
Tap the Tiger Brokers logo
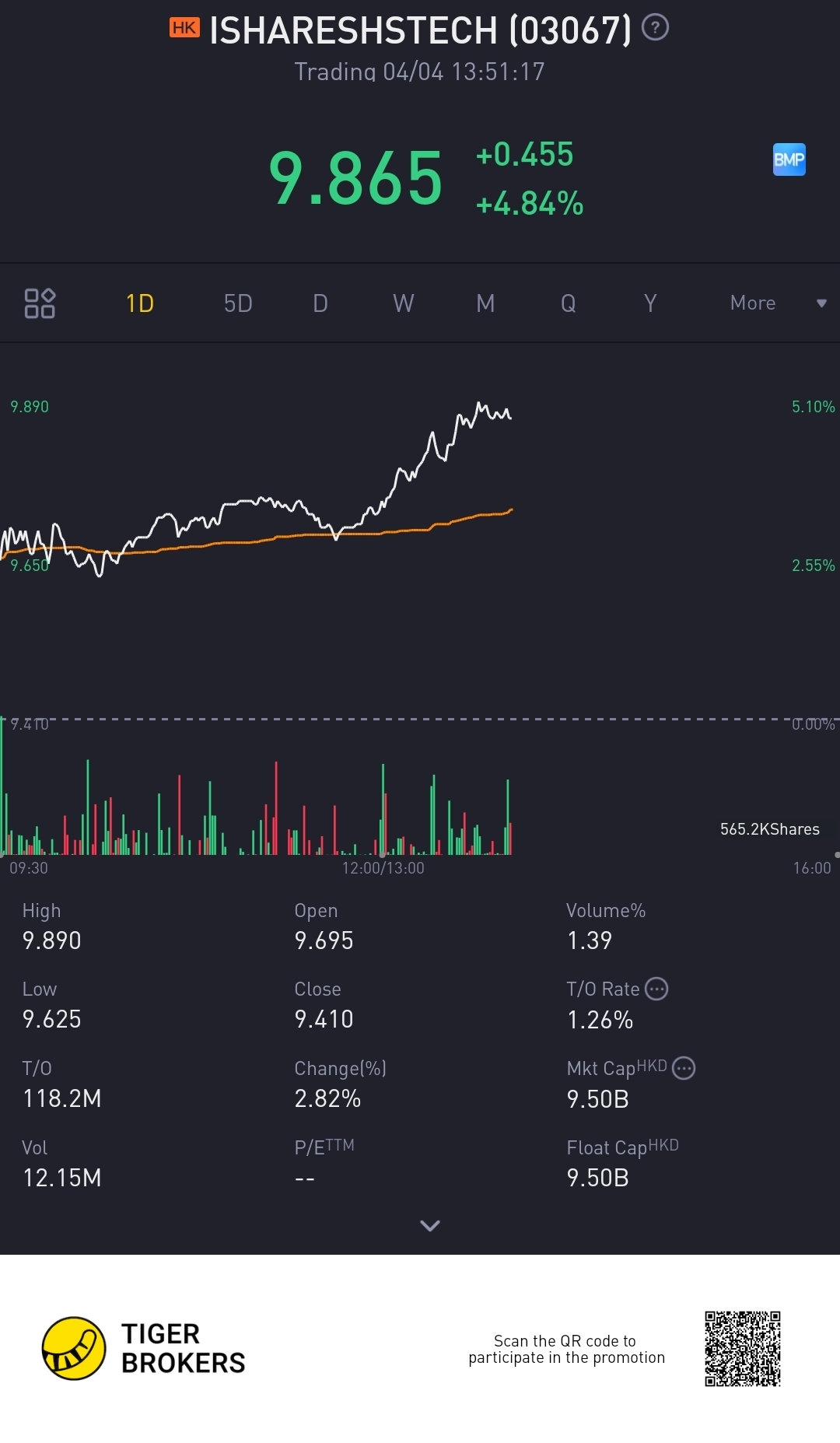coord(74,1348)
